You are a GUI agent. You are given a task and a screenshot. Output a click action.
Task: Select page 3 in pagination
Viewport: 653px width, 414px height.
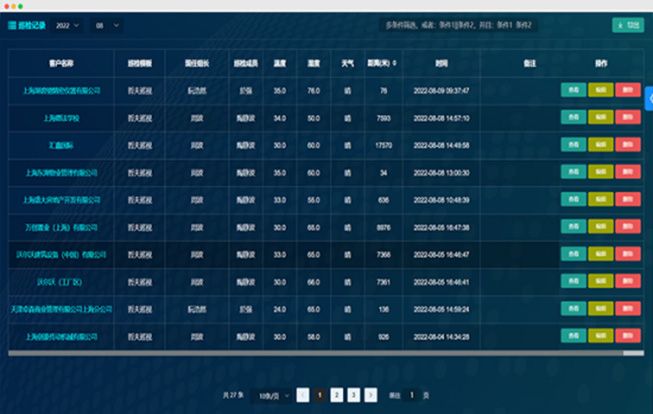(x=354, y=395)
